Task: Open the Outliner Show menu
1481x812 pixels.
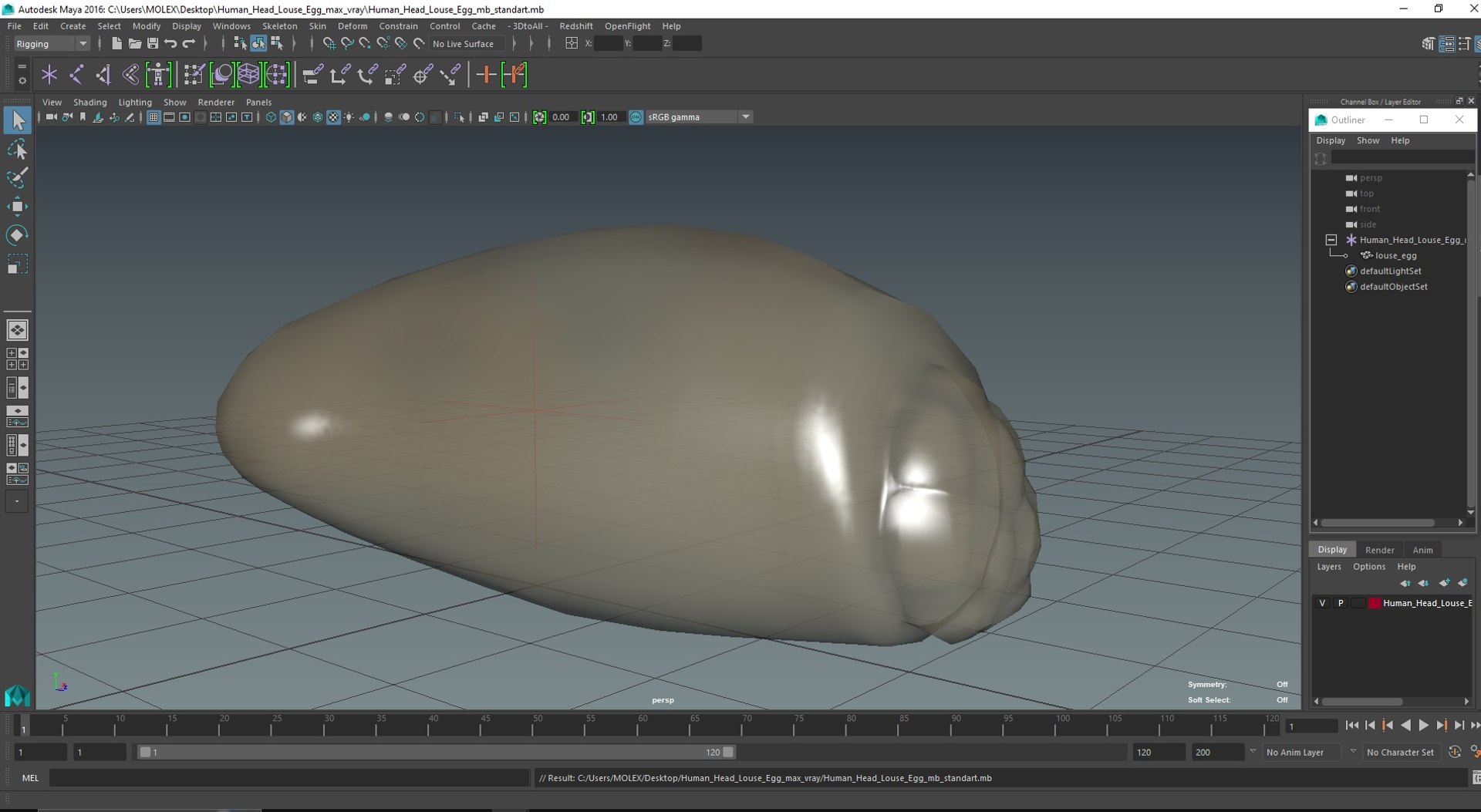Action: (1368, 140)
